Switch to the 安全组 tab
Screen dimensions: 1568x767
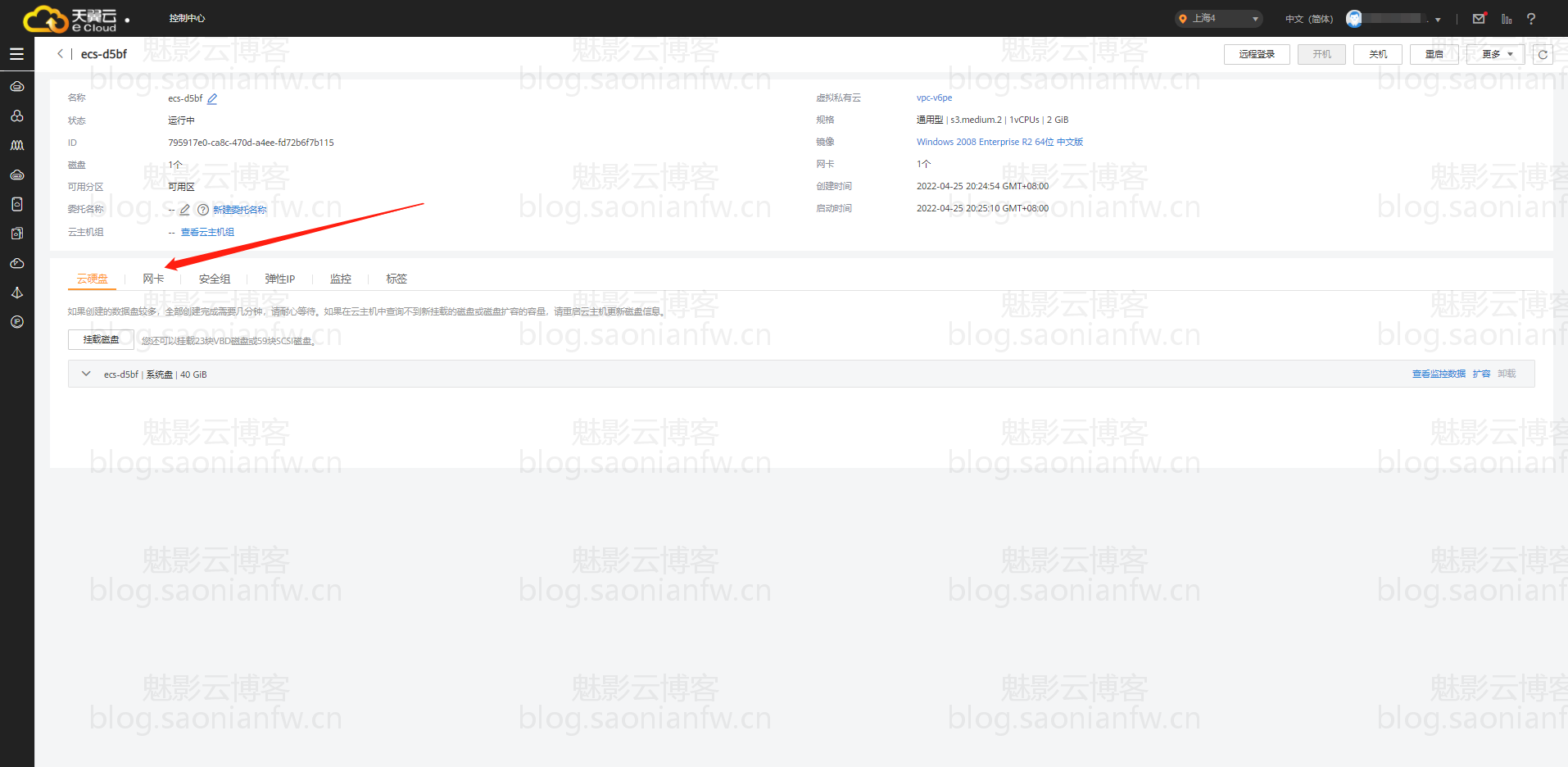click(x=214, y=279)
